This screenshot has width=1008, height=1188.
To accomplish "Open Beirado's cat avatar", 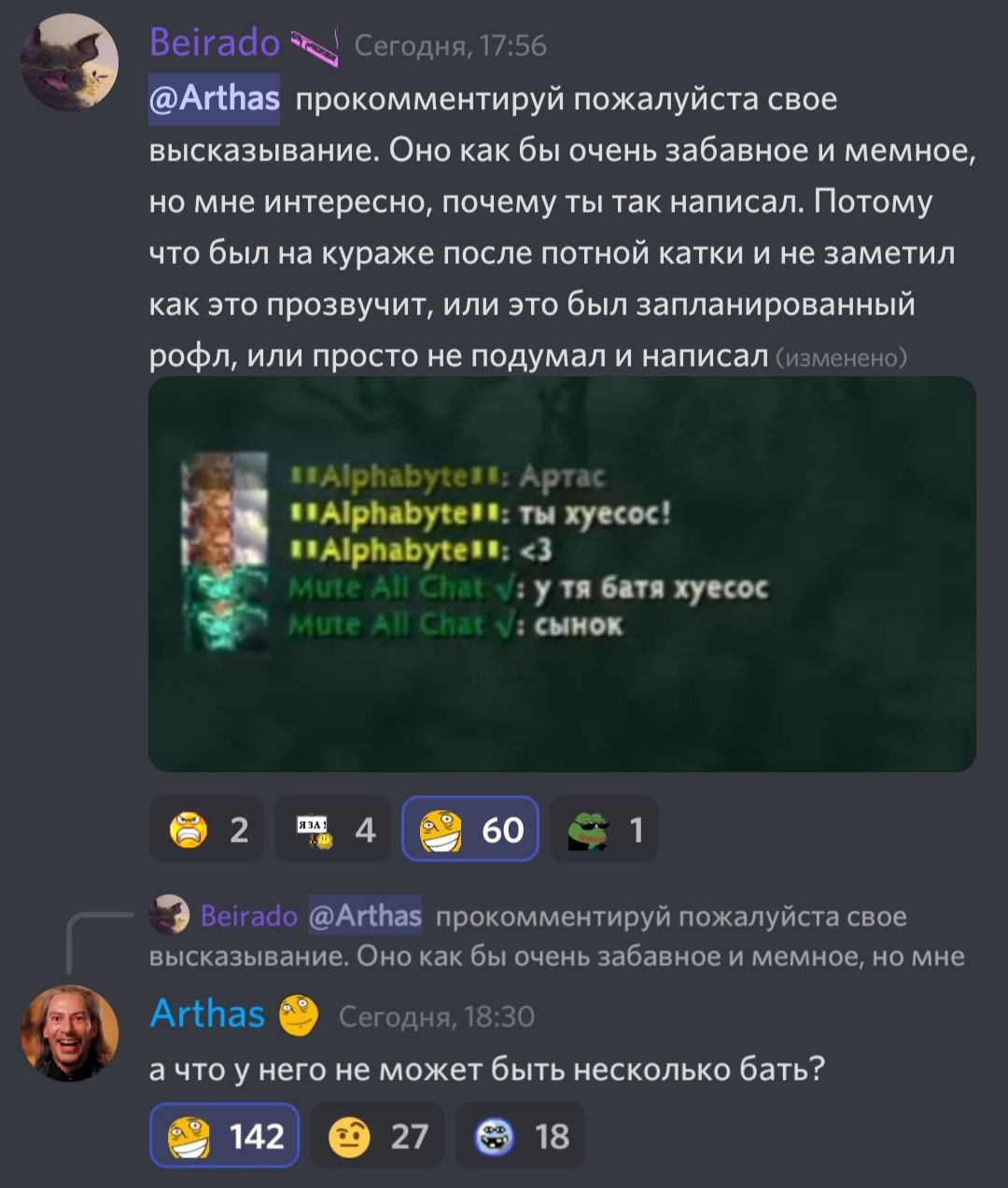I will (70, 63).
